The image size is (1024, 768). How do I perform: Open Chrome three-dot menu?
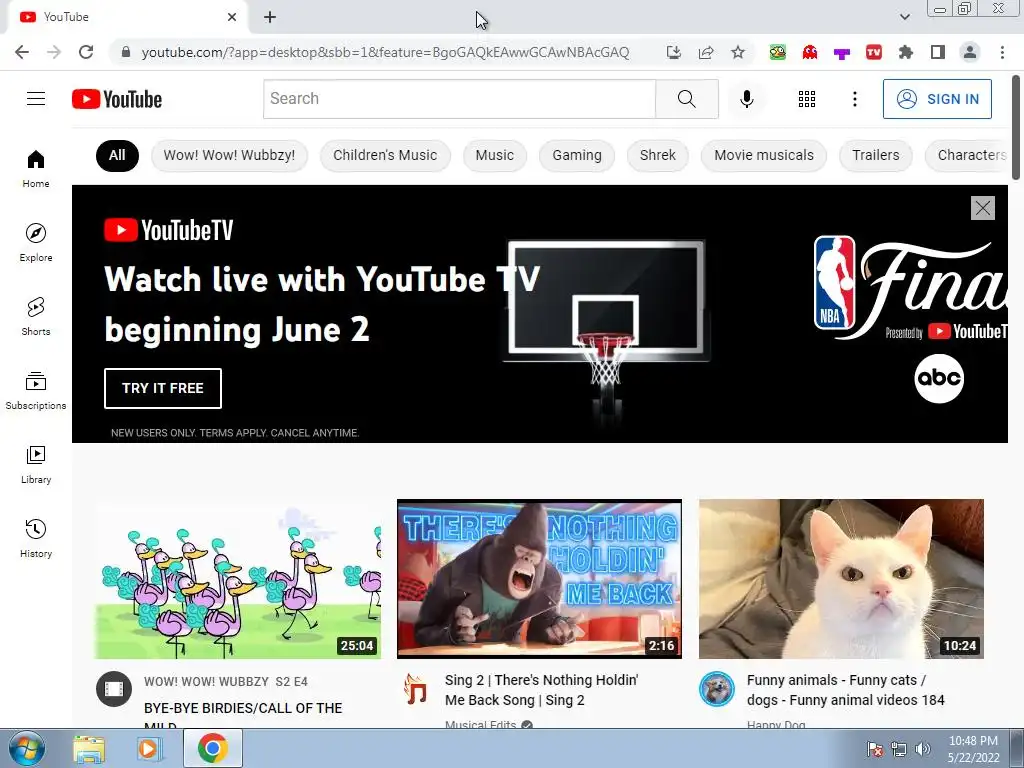1002,52
